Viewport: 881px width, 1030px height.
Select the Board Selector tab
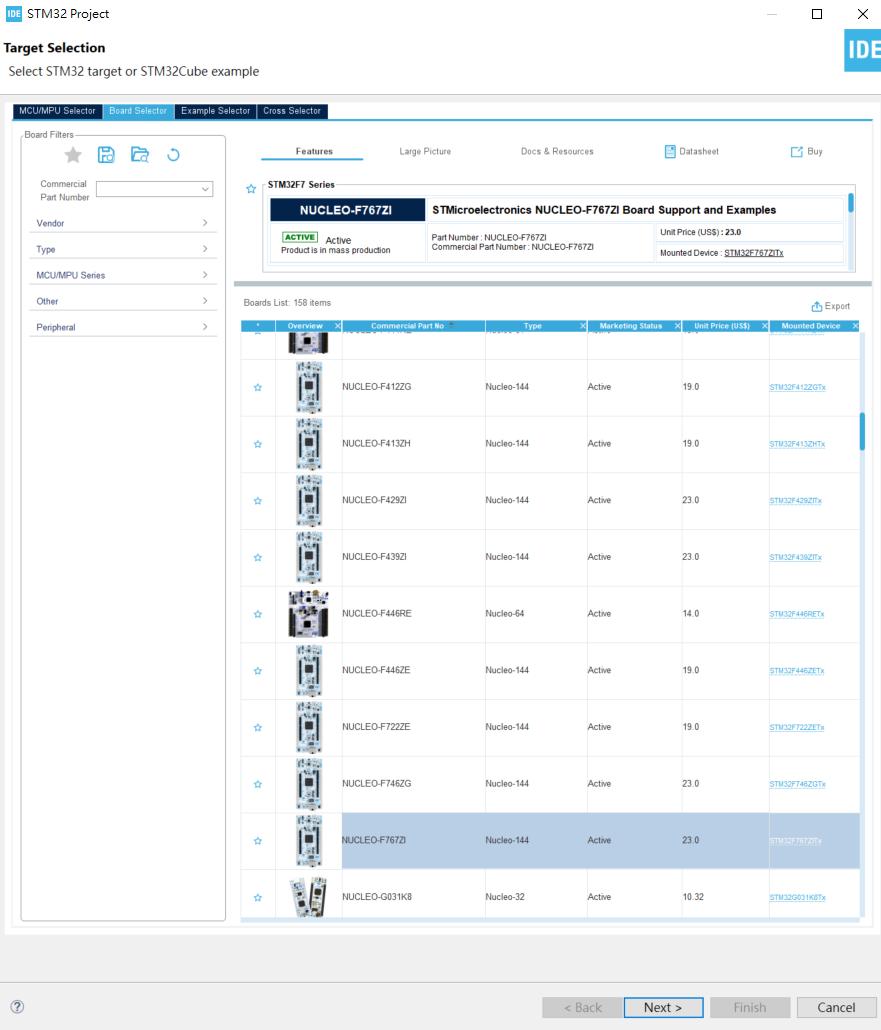tap(138, 111)
